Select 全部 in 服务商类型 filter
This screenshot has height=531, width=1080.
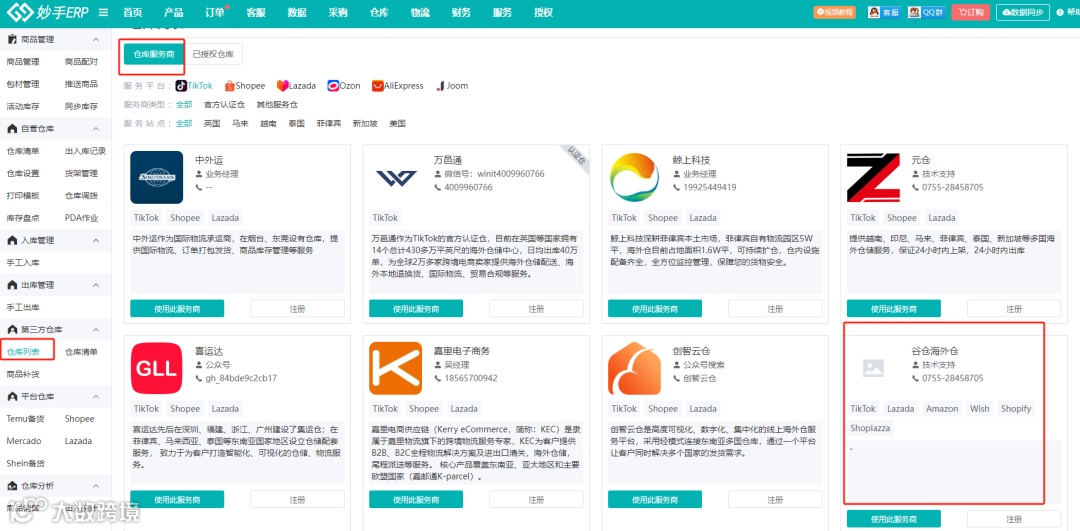[x=184, y=105]
